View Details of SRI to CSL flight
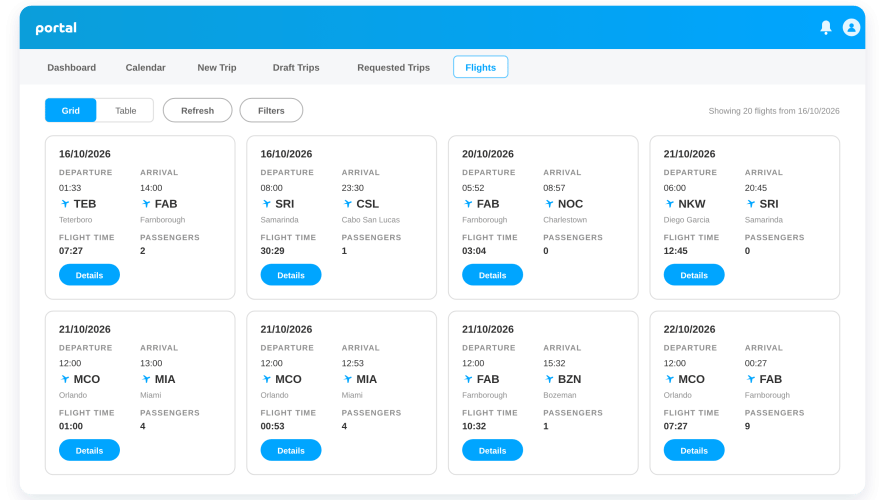This screenshot has height=500, width=885. pos(291,275)
